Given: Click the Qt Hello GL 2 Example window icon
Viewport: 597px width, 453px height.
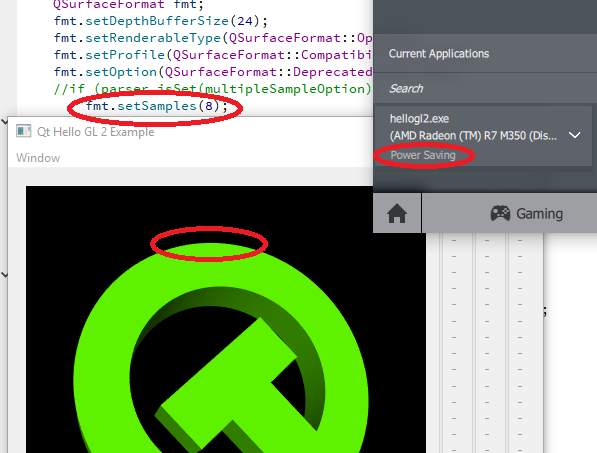Looking at the screenshot, I should pyautogui.click(x=23, y=131).
